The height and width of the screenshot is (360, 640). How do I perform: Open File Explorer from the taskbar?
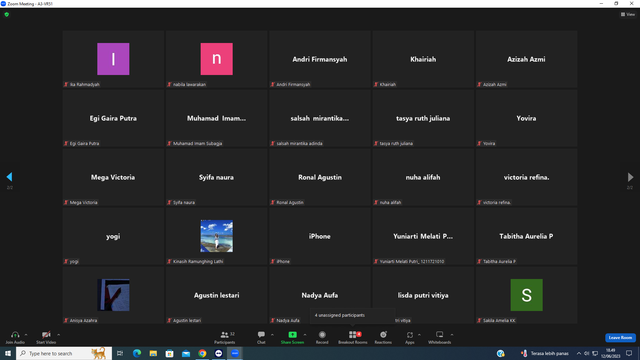coord(153,353)
